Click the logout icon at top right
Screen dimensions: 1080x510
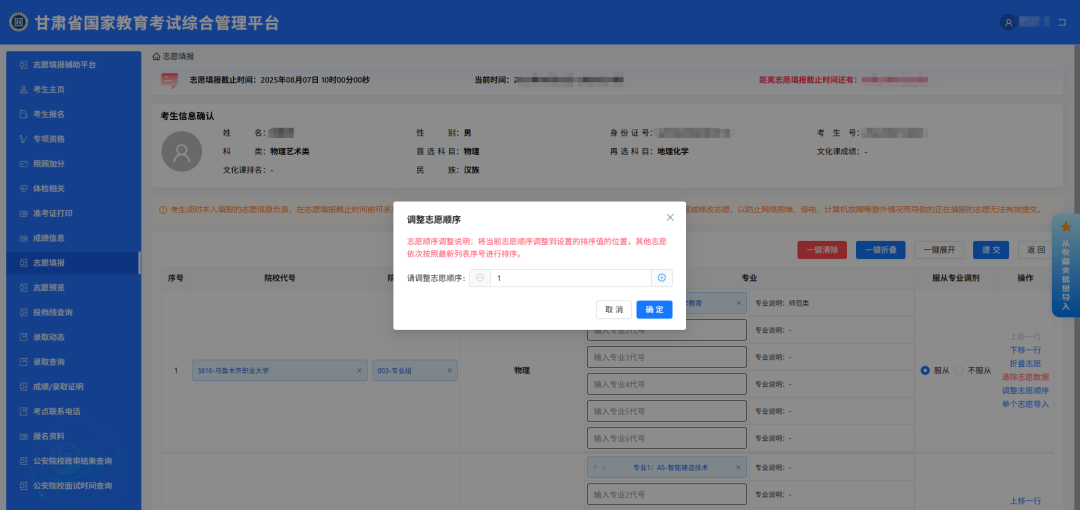pyautogui.click(x=1061, y=22)
